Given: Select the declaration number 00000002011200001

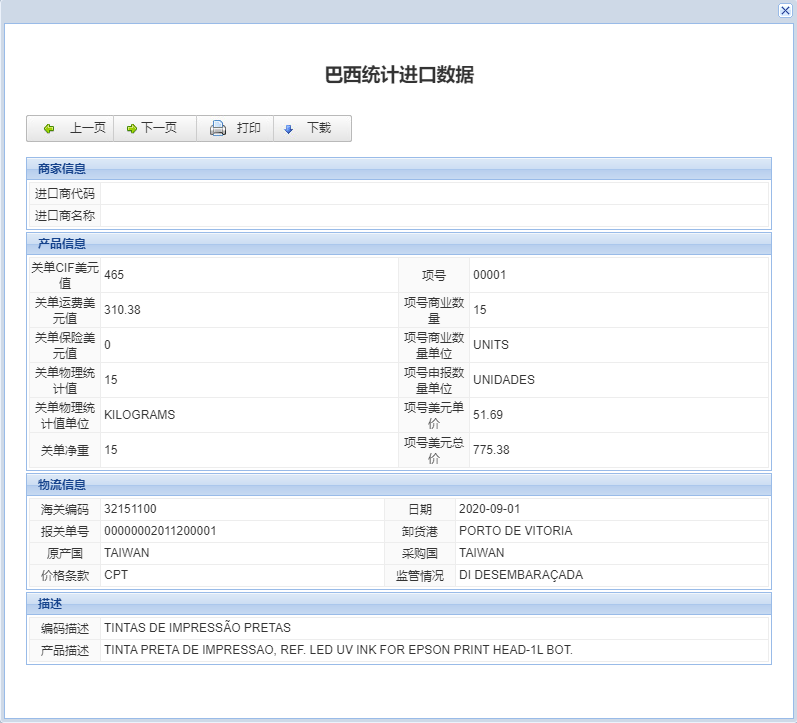Looking at the screenshot, I should (160, 531).
